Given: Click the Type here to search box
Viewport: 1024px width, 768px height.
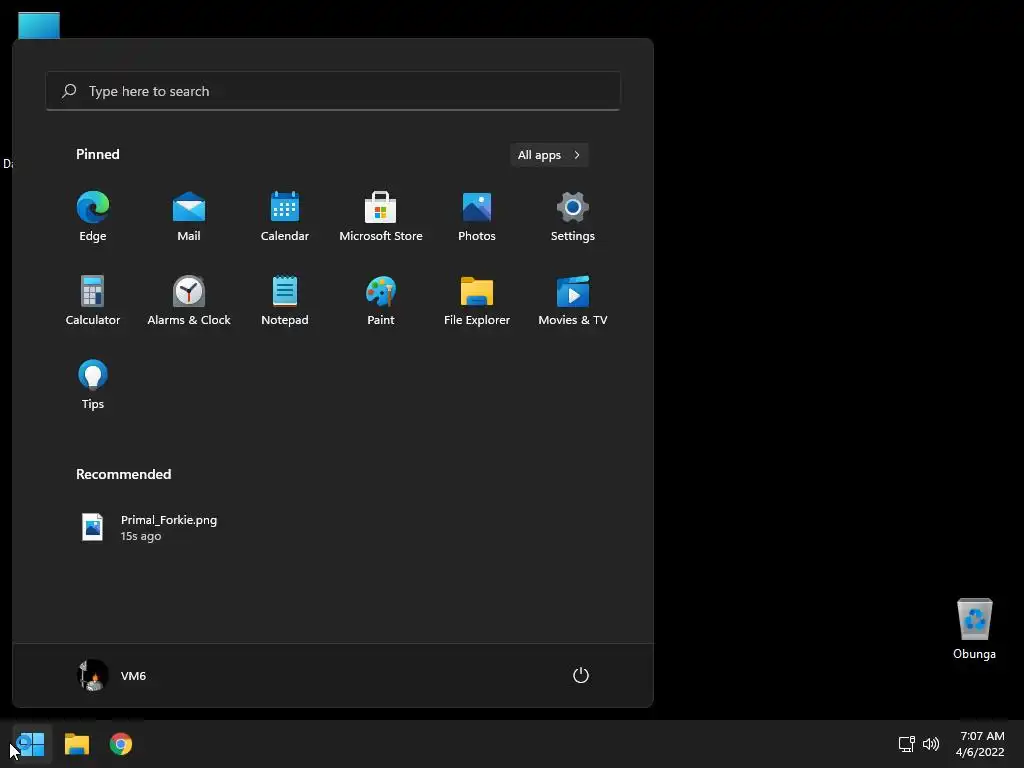Looking at the screenshot, I should [x=333, y=91].
